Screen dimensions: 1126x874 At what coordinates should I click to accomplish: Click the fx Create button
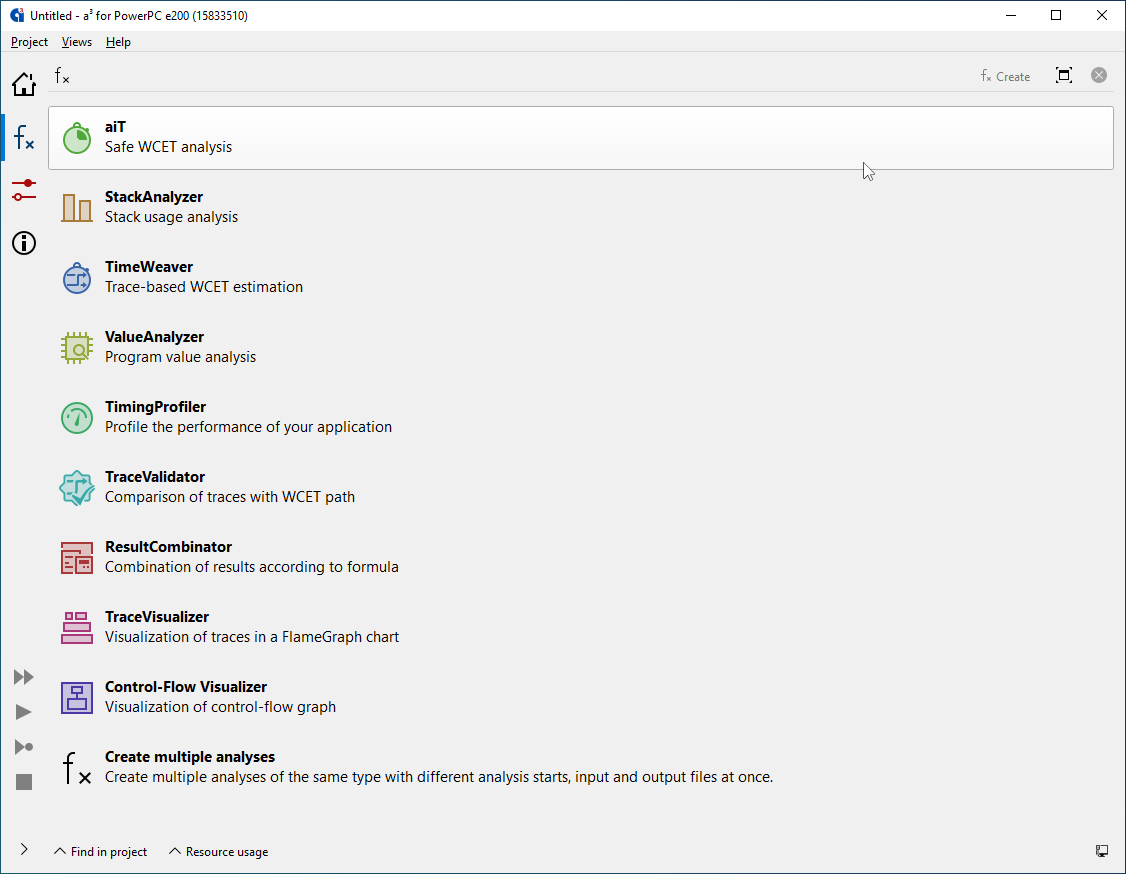1005,76
